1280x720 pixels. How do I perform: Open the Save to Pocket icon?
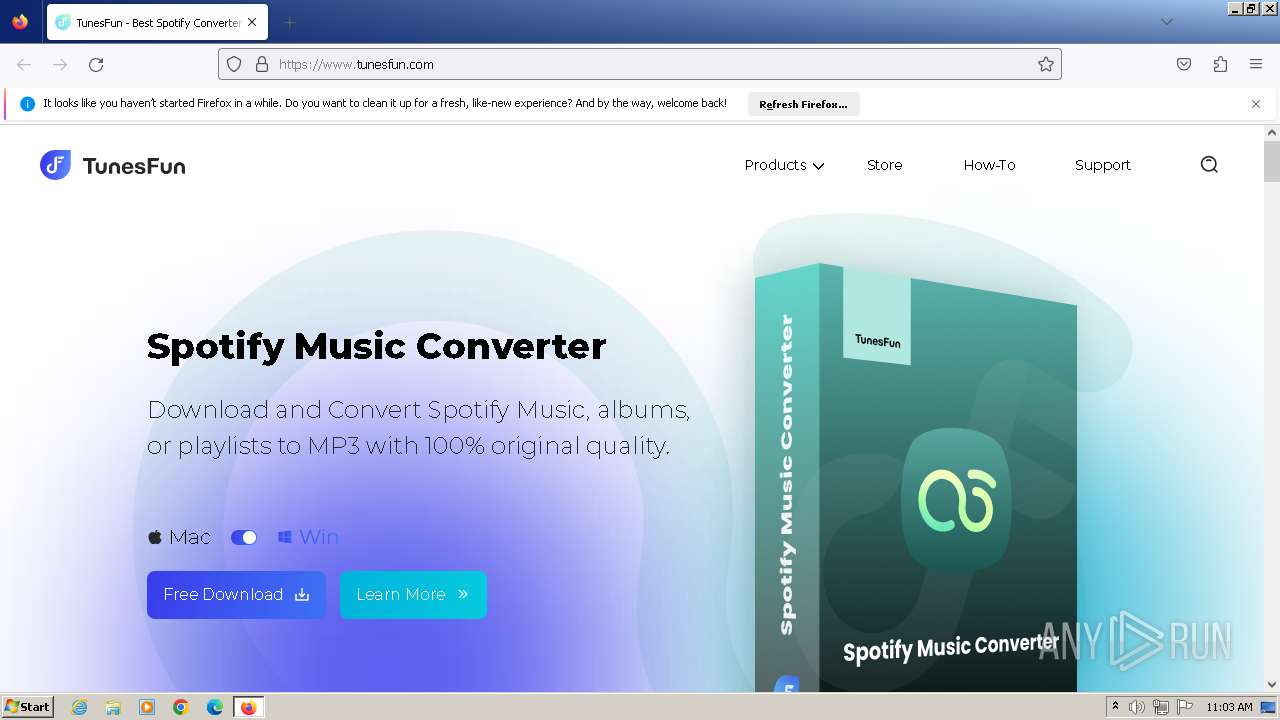click(1184, 64)
